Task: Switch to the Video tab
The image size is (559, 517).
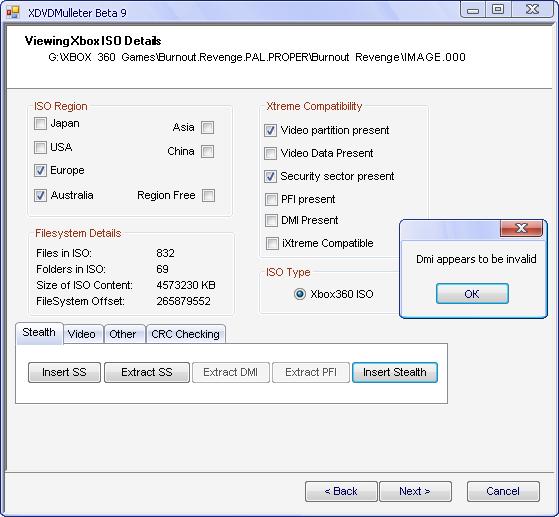Action: [x=82, y=334]
